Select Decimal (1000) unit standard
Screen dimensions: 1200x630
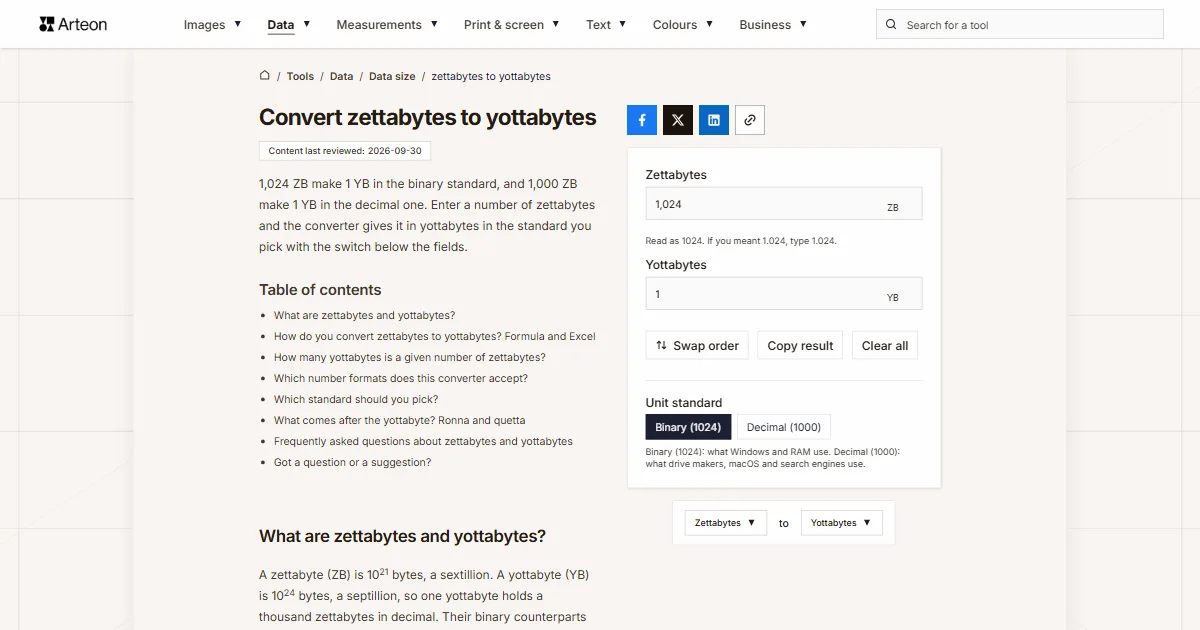pos(784,427)
